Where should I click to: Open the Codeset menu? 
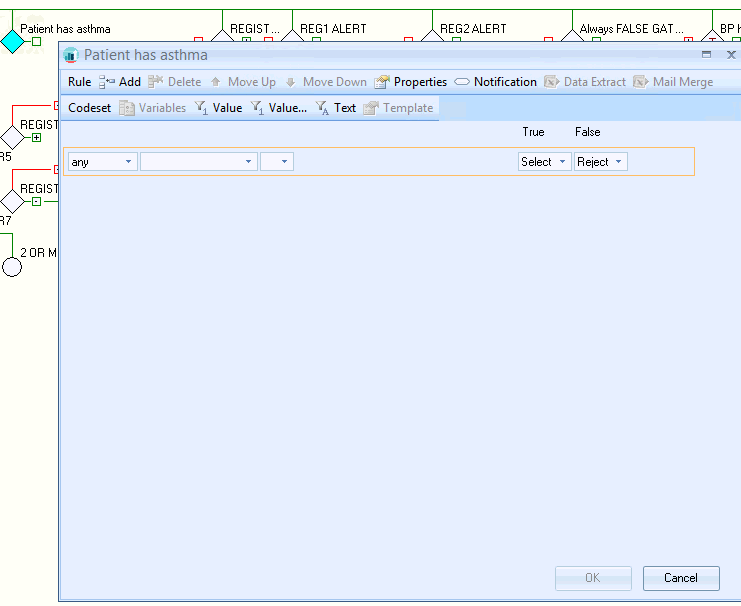click(x=89, y=108)
